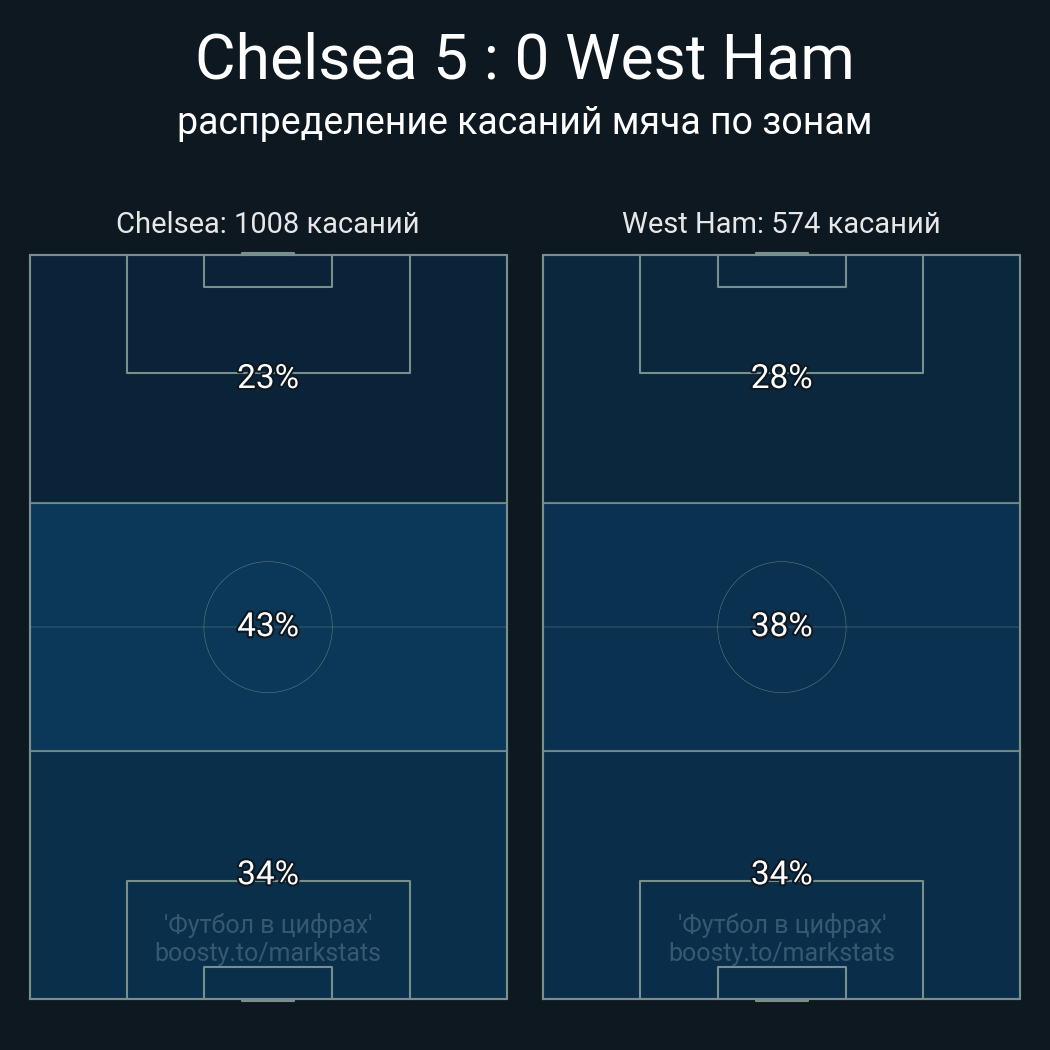Click the score '5 : 0' in the title
1050x1050 pixels.
pos(491,58)
